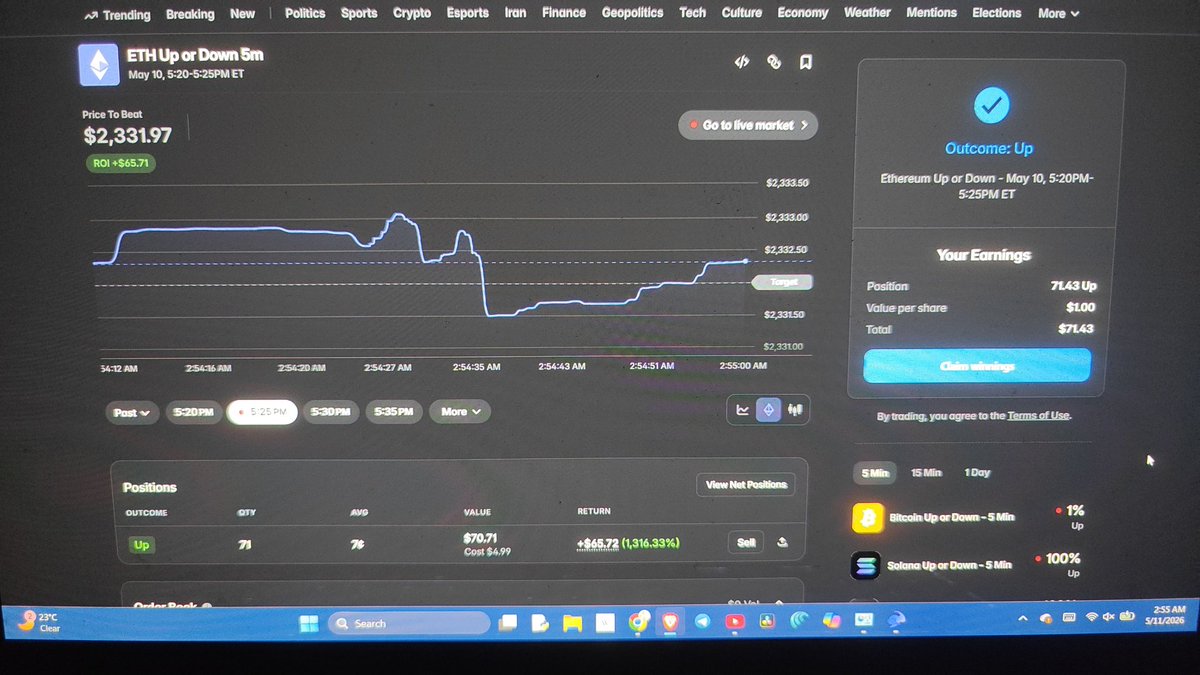Screen dimensions: 1200x675
Task: Open the Weather category
Action: 867,13
